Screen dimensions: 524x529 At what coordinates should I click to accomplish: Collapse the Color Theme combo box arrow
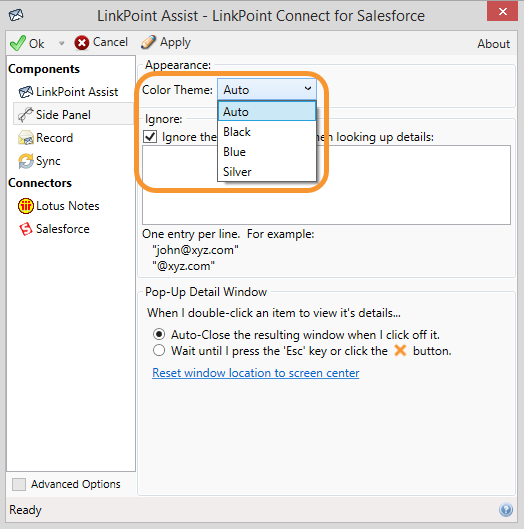(307, 89)
